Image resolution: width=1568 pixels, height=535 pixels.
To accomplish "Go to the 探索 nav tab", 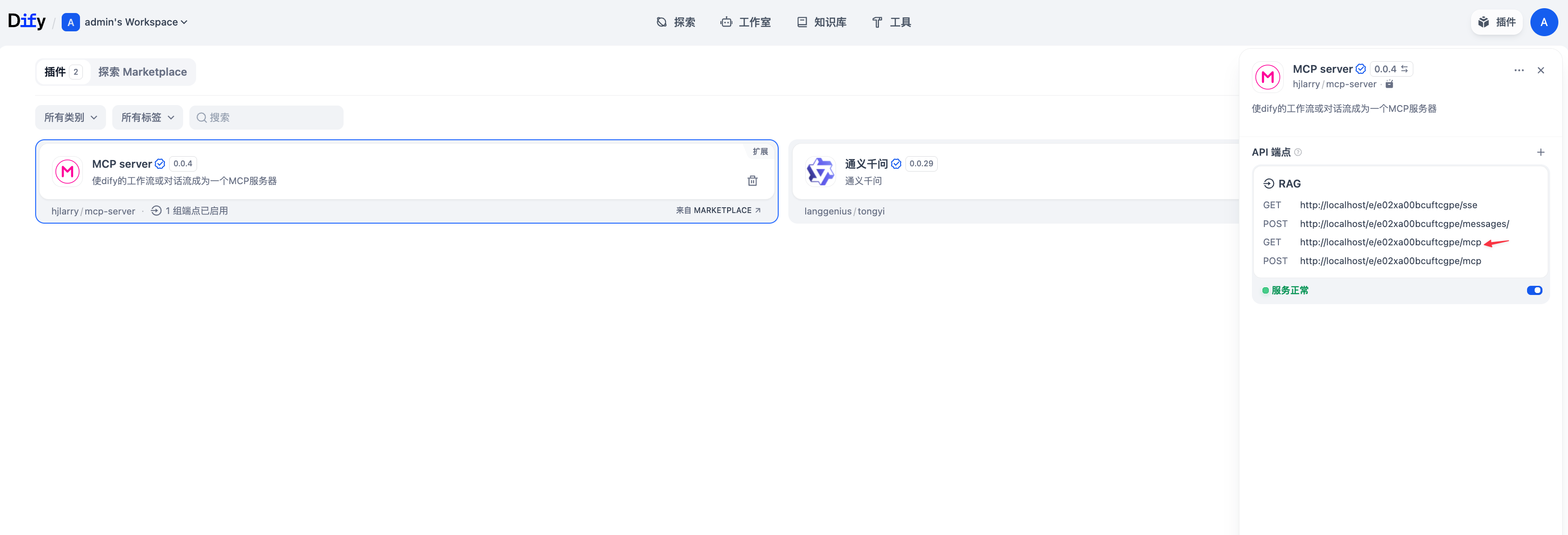I will pyautogui.click(x=676, y=23).
